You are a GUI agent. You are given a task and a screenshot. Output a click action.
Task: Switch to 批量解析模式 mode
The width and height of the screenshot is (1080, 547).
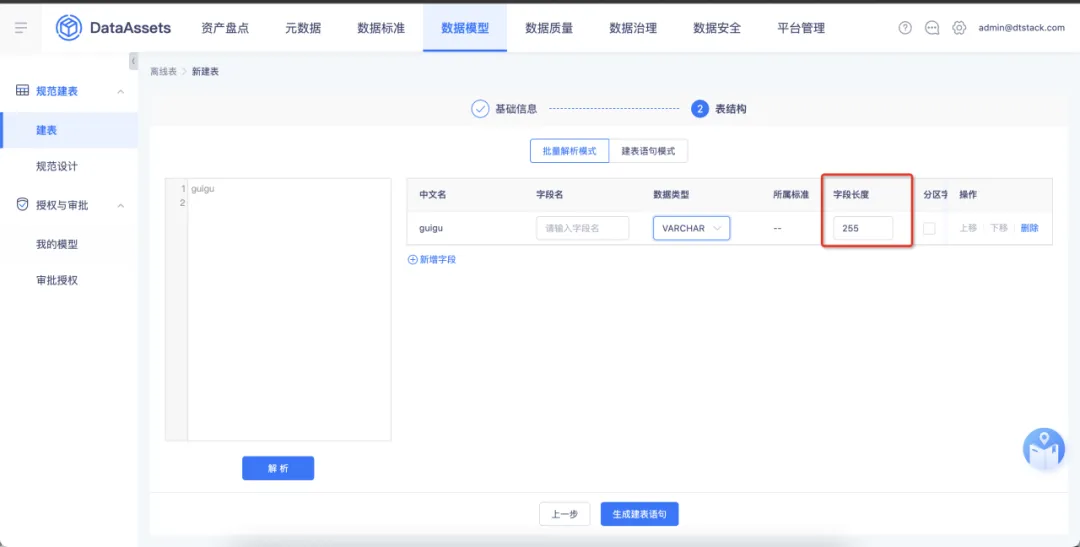tap(569, 151)
